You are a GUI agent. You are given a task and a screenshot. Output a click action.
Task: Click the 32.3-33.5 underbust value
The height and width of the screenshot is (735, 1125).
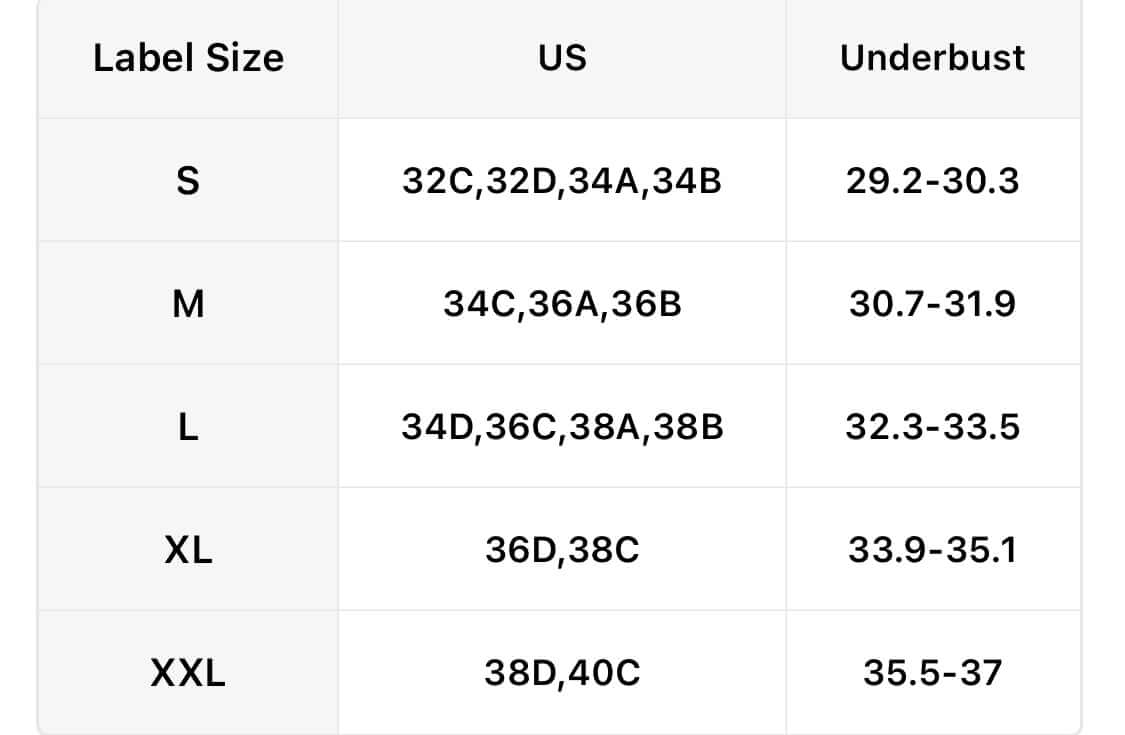(932, 427)
